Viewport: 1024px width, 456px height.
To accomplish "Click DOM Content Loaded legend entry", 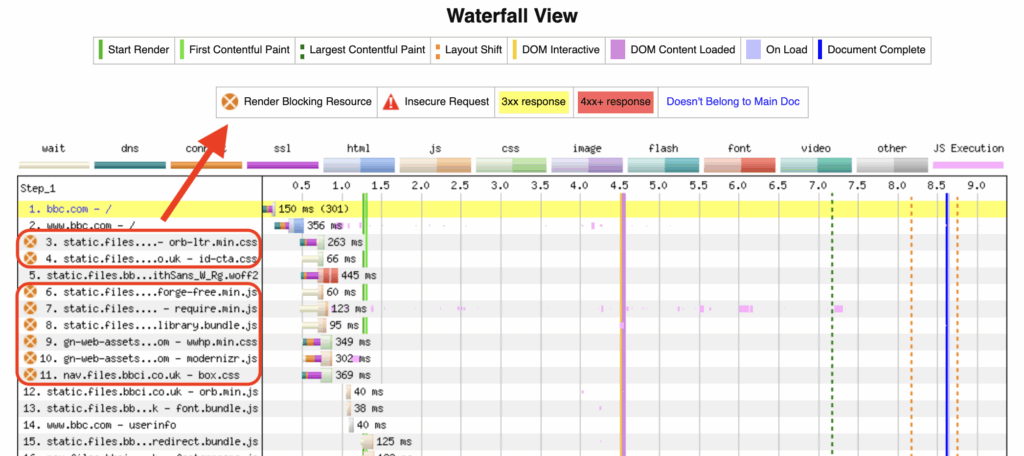I will 673,50.
